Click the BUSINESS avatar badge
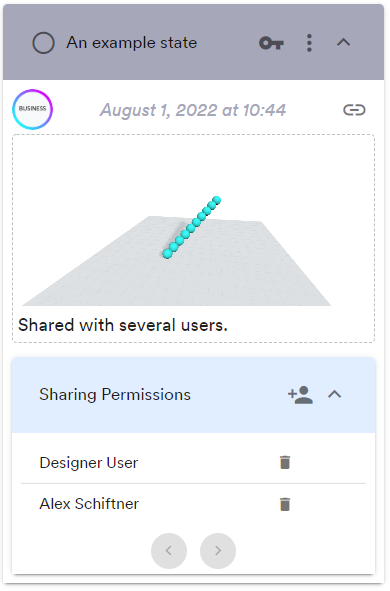The image size is (390, 591). click(x=33, y=109)
